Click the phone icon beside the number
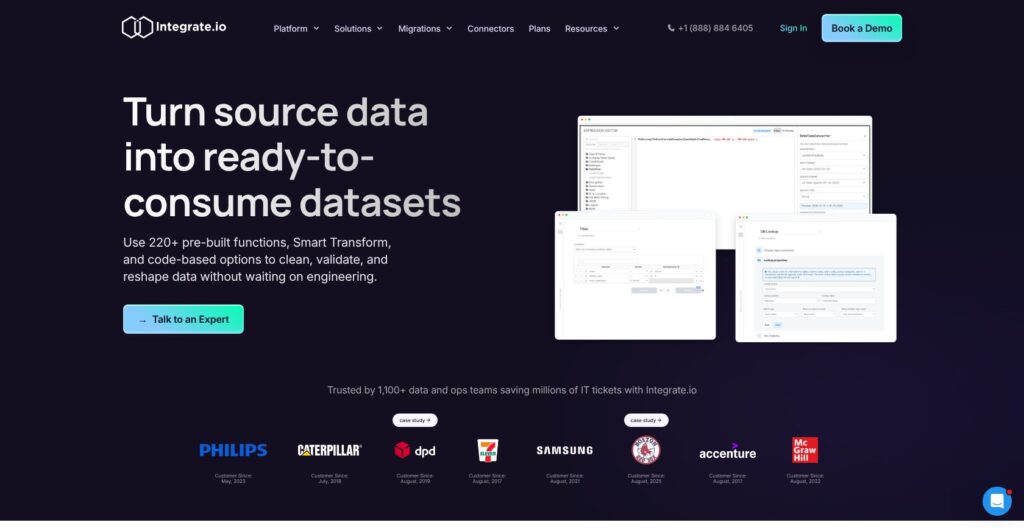The height and width of the screenshot is (528, 1024). click(x=671, y=28)
